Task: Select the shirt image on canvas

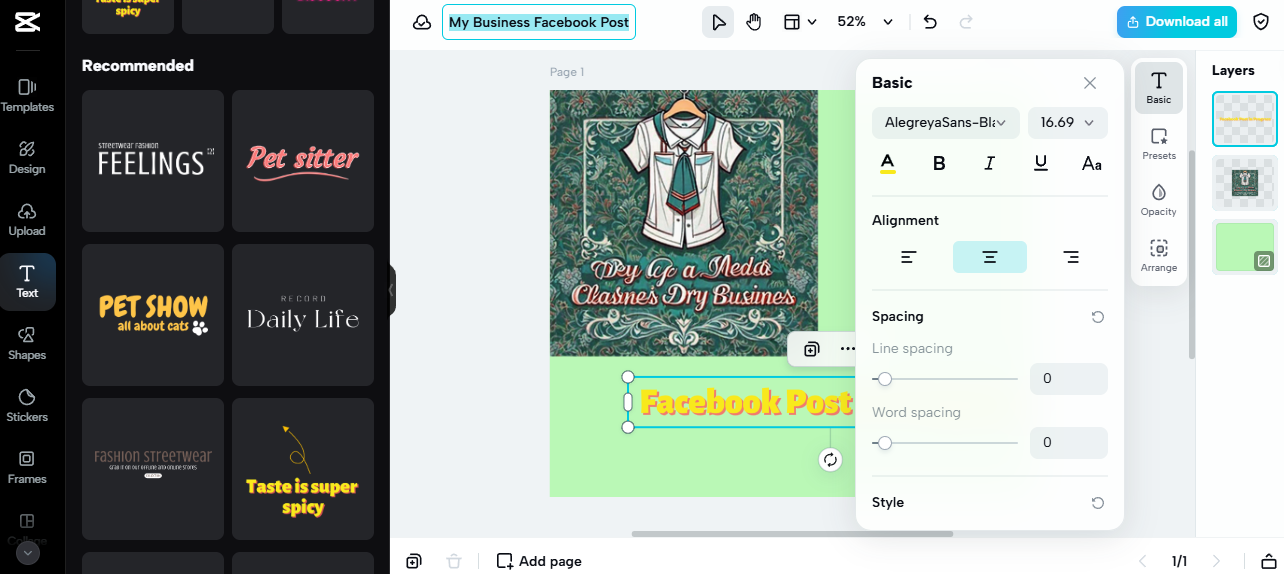Action: point(684,223)
